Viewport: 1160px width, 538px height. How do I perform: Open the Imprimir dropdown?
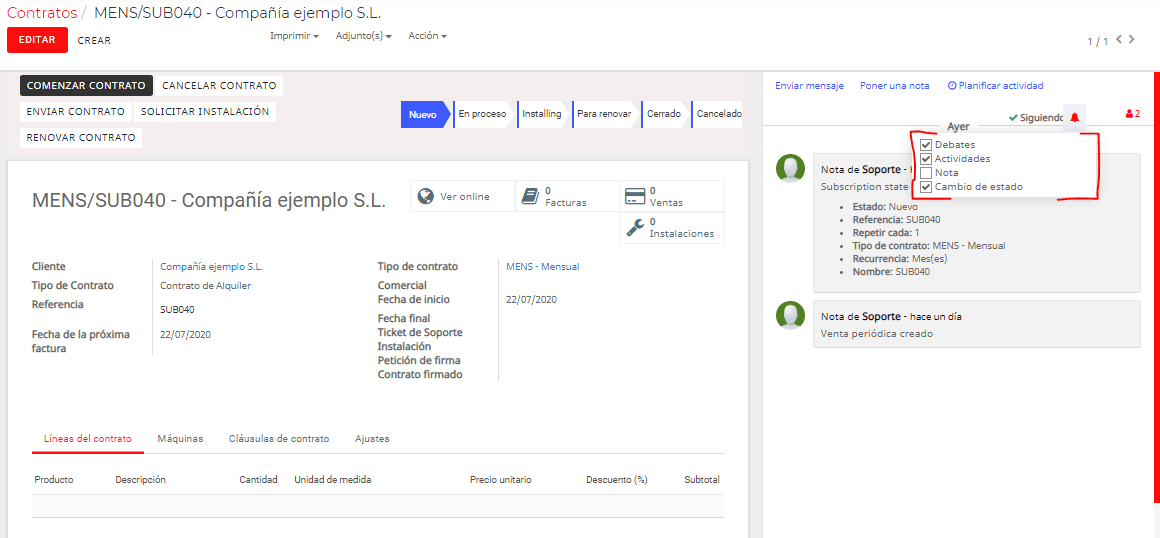point(294,36)
